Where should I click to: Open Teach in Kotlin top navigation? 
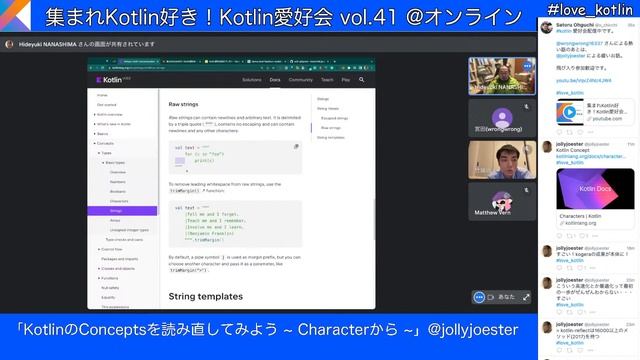327,80
